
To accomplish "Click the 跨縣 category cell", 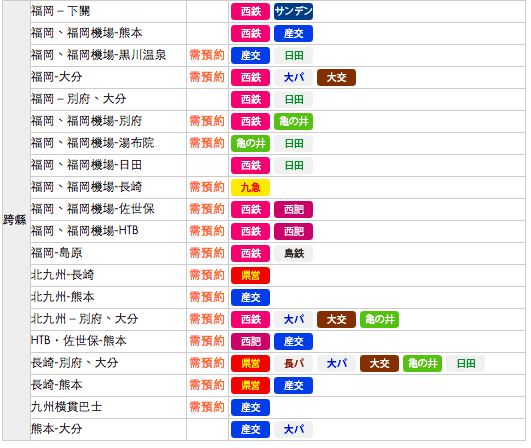I will [x=16, y=220].
